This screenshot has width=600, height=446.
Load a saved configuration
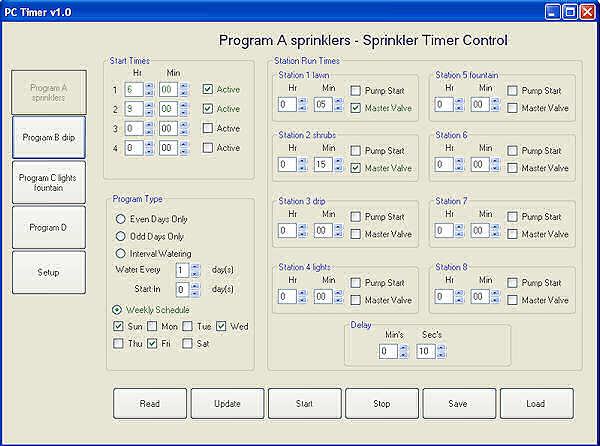click(x=536, y=404)
